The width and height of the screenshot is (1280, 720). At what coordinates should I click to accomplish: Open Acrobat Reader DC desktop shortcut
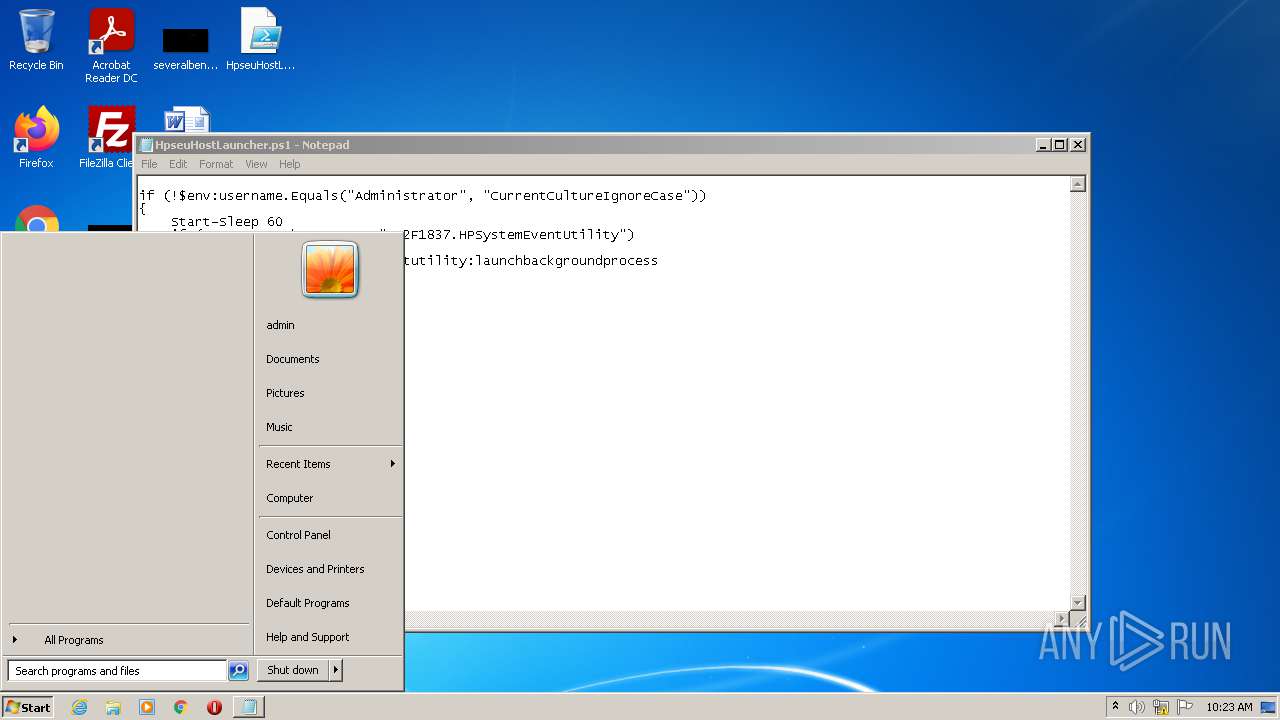click(111, 46)
